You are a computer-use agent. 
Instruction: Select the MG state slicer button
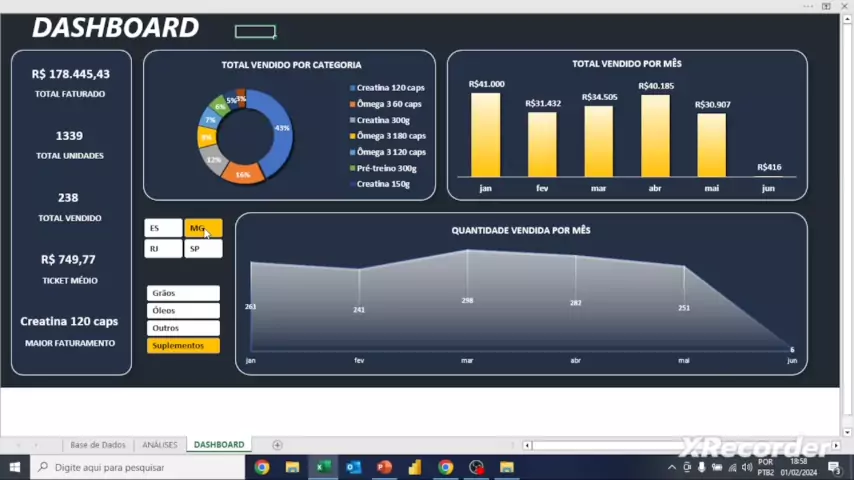pos(203,229)
